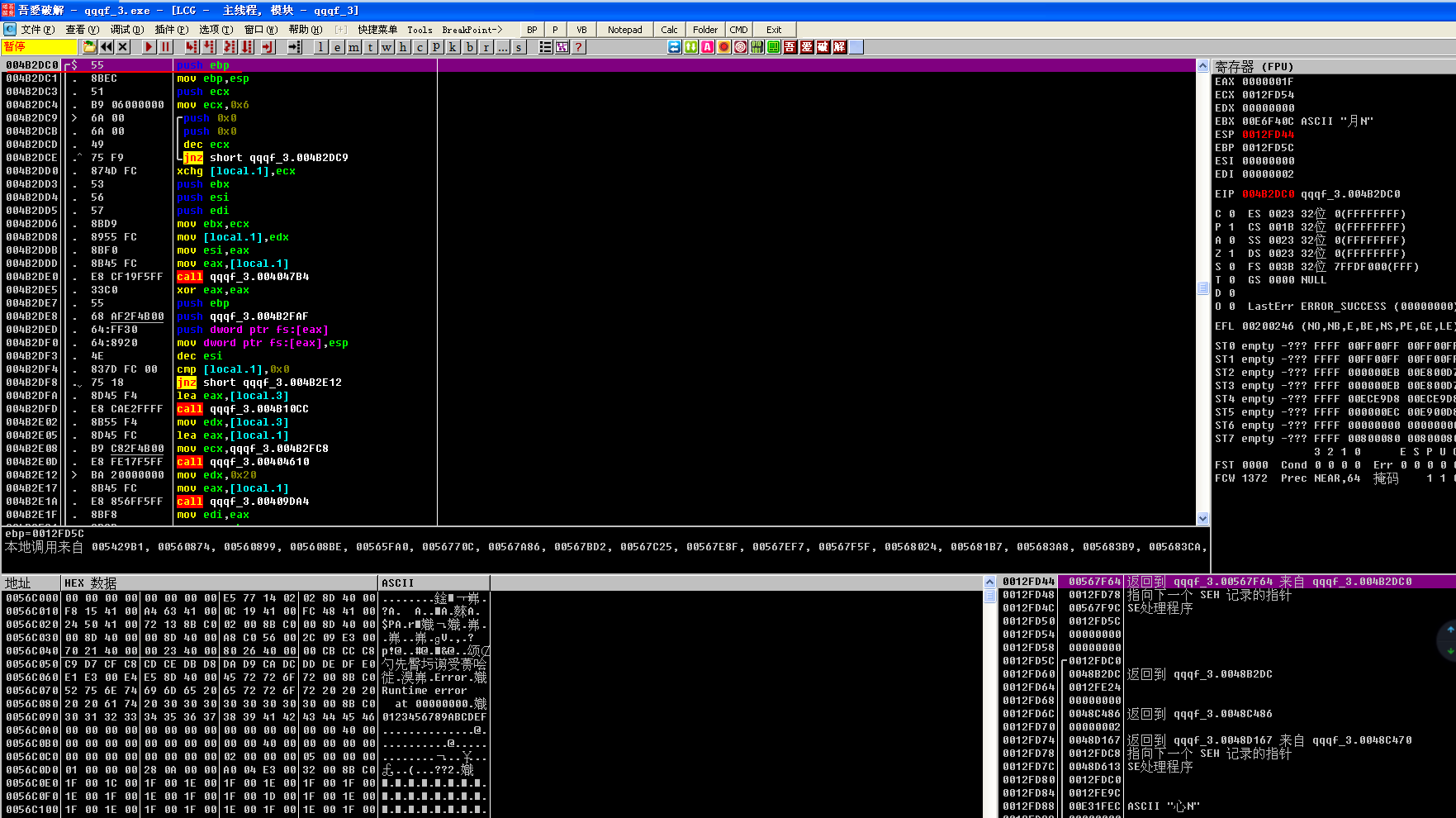Show threads via the 't' button
The height and width of the screenshot is (818, 1456).
pos(370,47)
